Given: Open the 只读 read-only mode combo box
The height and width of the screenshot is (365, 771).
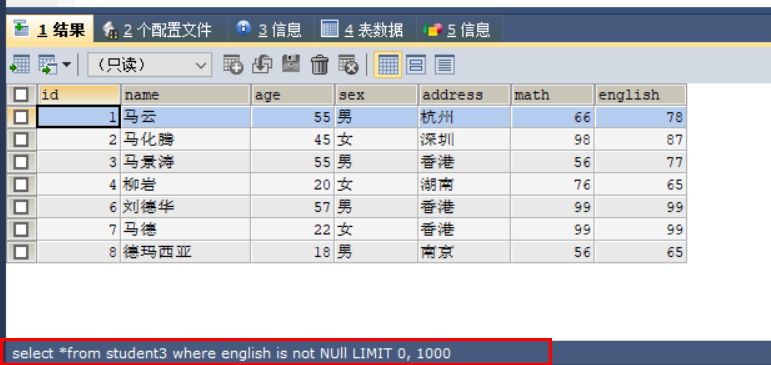Looking at the screenshot, I should pyautogui.click(x=149, y=65).
